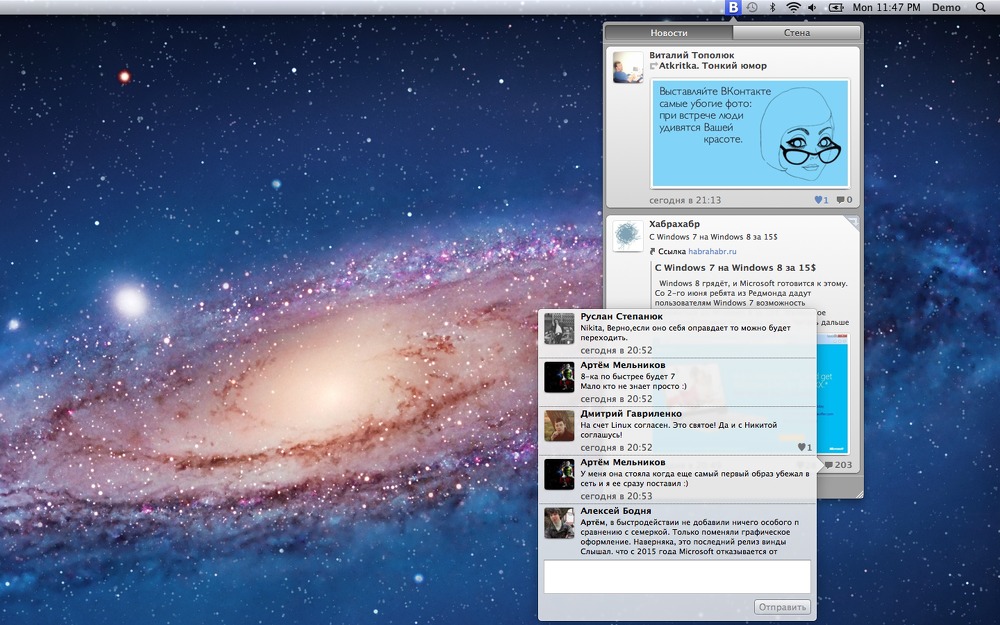
Task: Open the Demo user menu
Action: click(946, 8)
